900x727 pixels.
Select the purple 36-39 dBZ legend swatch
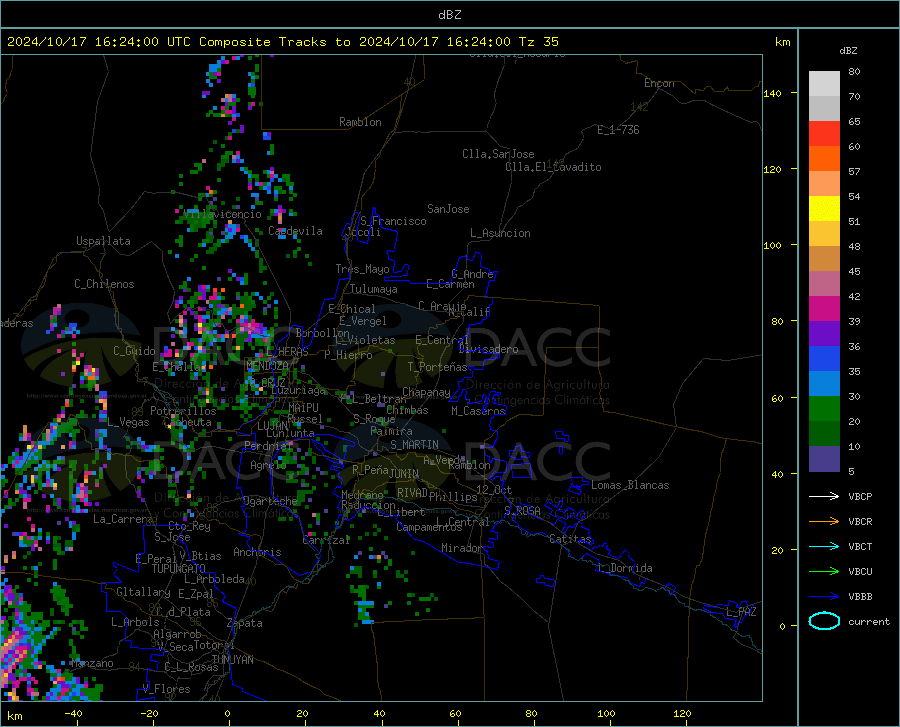tap(824, 334)
